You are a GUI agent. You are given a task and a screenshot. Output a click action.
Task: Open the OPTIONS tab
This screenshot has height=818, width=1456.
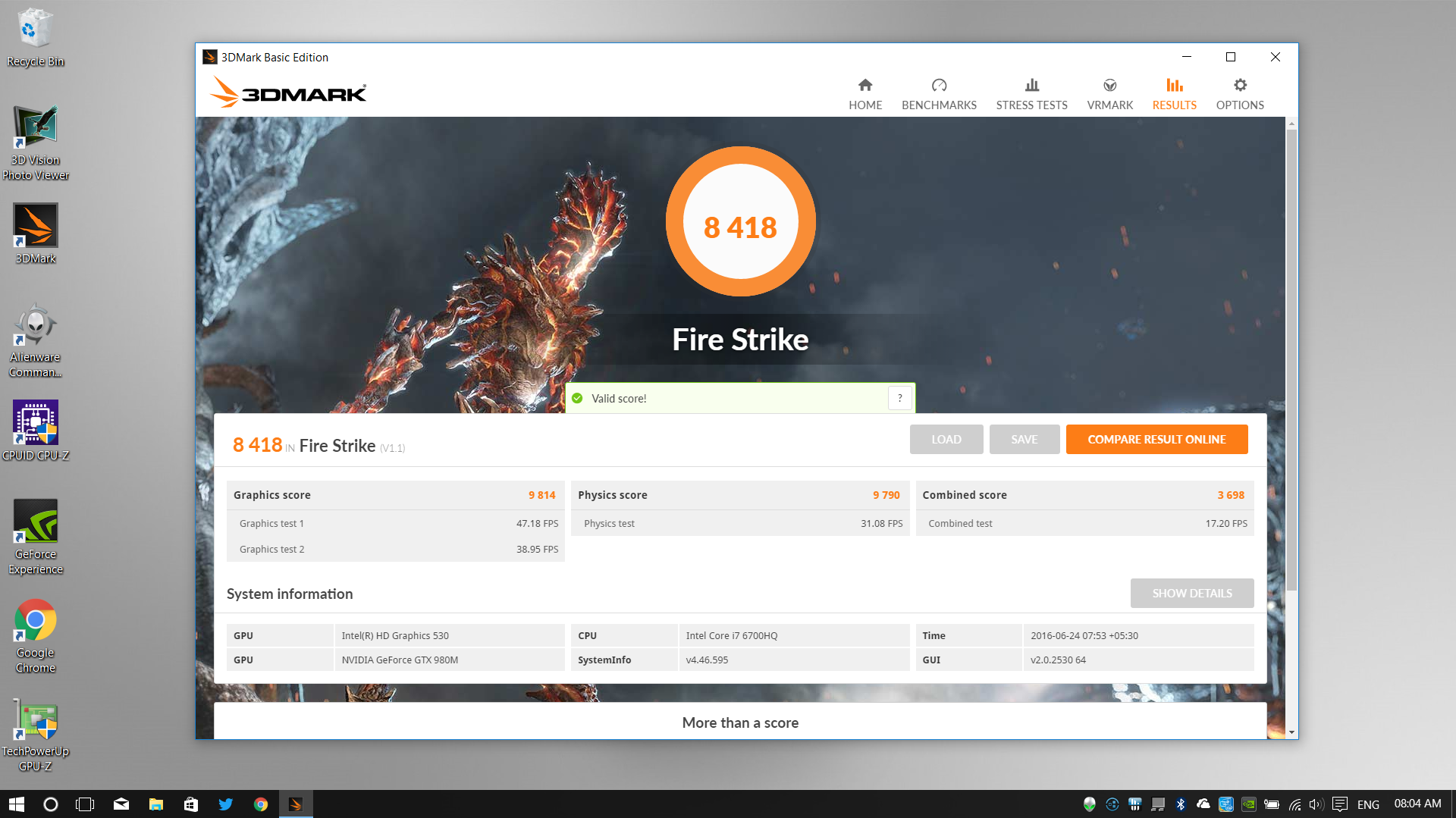pyautogui.click(x=1240, y=94)
